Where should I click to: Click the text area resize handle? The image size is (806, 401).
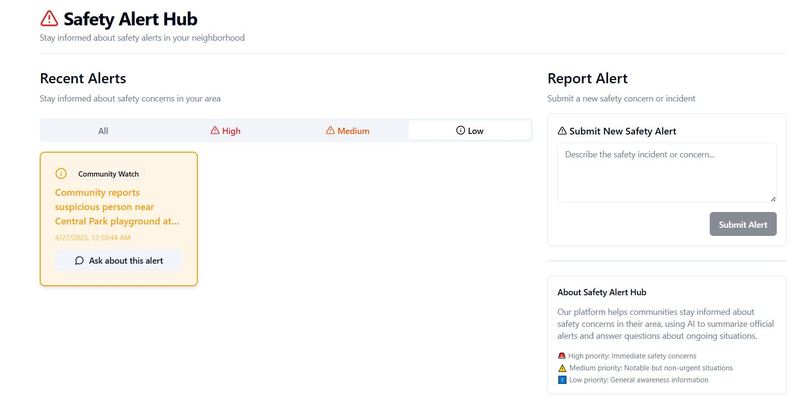click(x=773, y=198)
